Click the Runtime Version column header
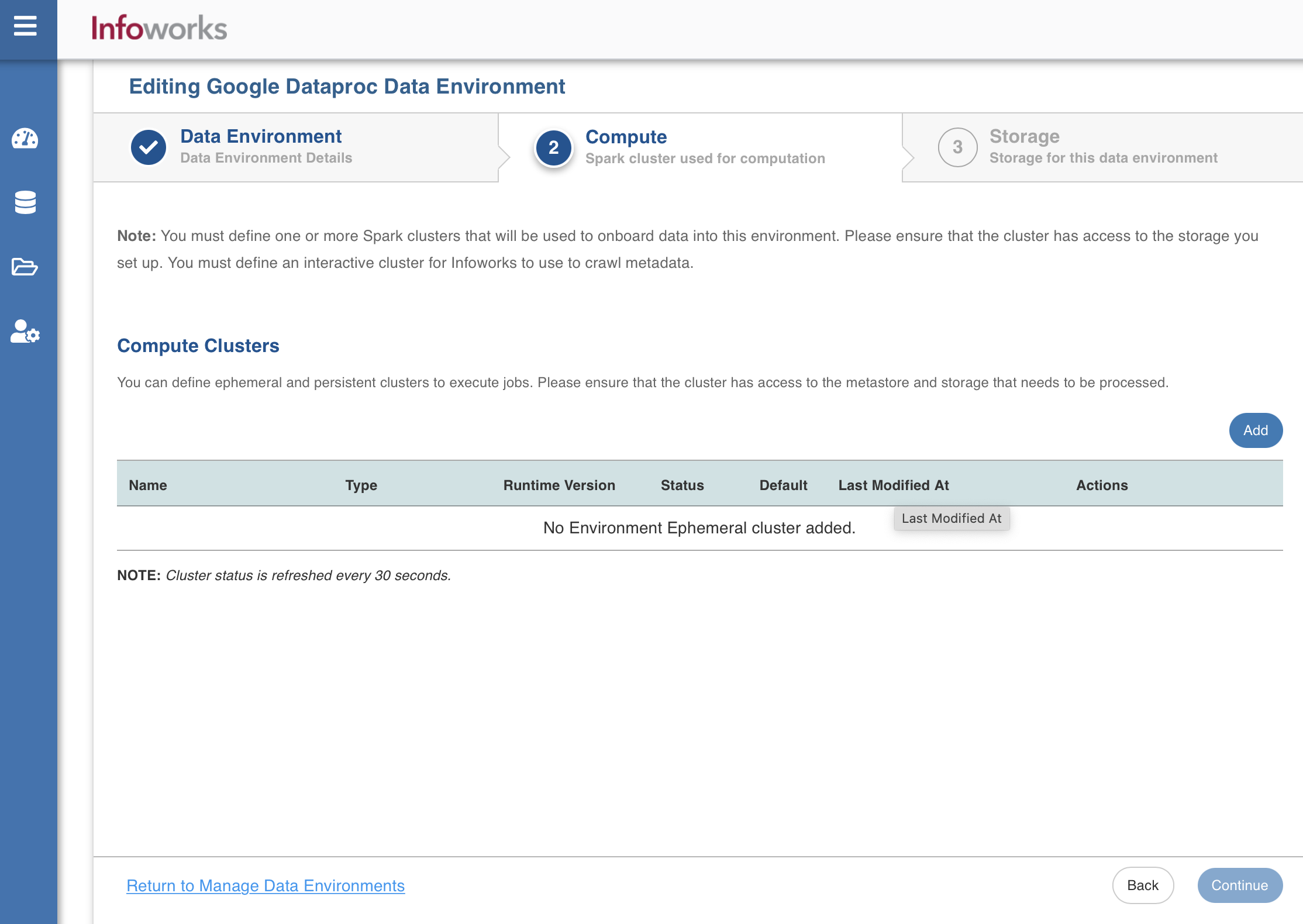1303x924 pixels. point(559,485)
